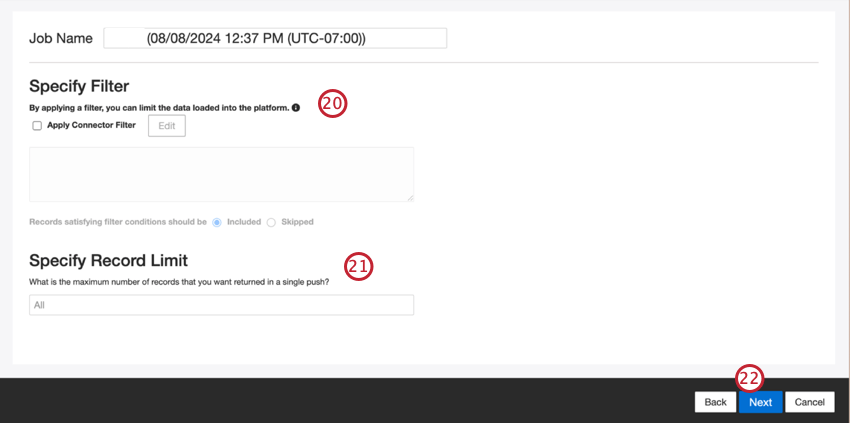
Task: Cancel the job setup
Action: click(809, 402)
